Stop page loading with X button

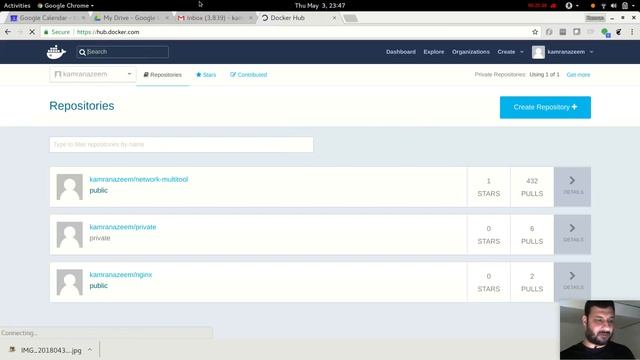pos(32,32)
